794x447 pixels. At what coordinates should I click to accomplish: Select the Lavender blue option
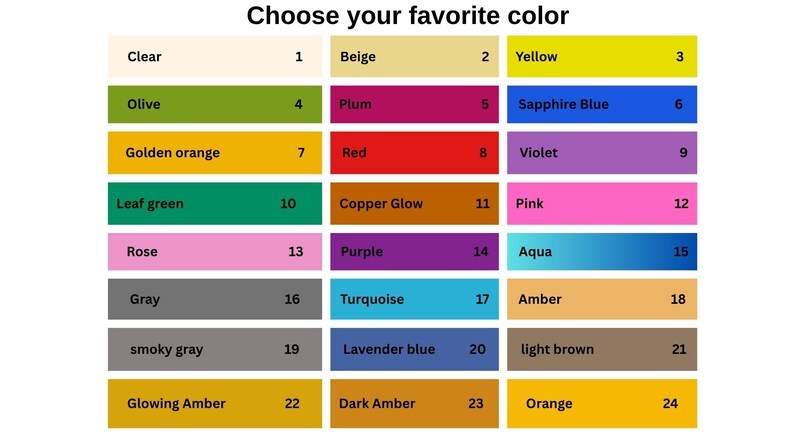[414, 349]
